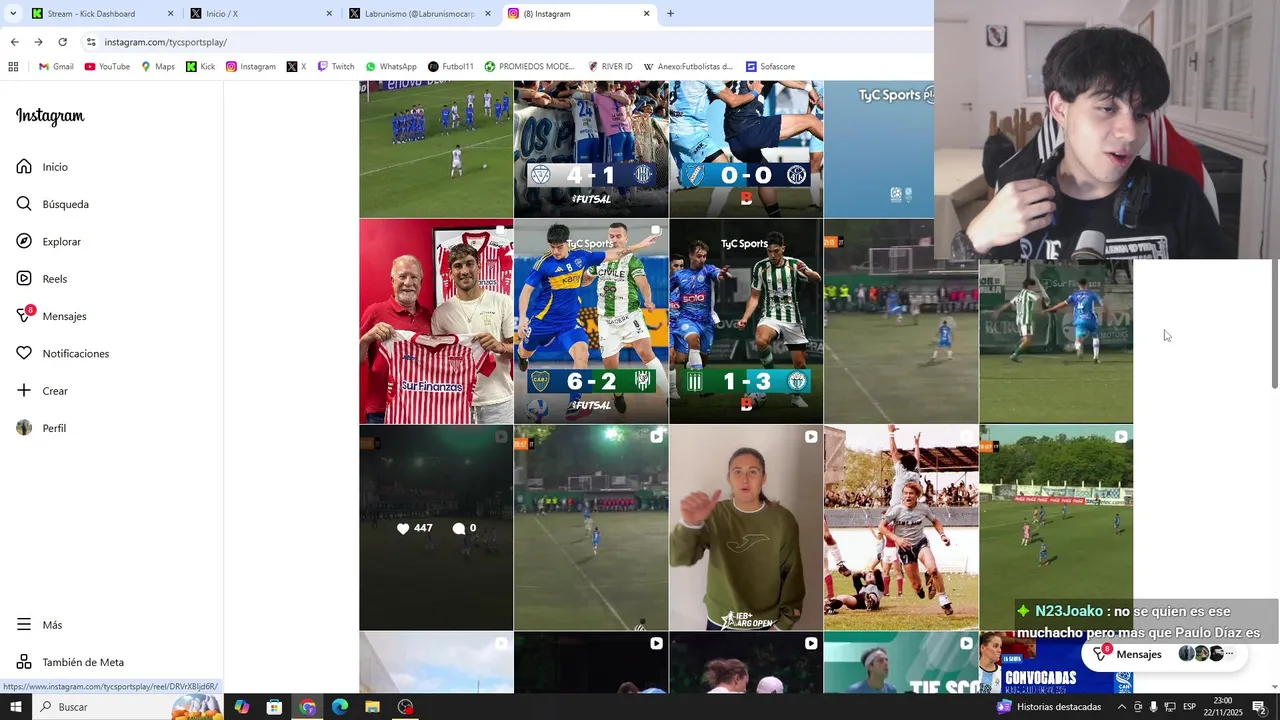Screen dimensions: 1280x720
Task: Open Notificaciones from the sidebar
Action: (62, 354)
